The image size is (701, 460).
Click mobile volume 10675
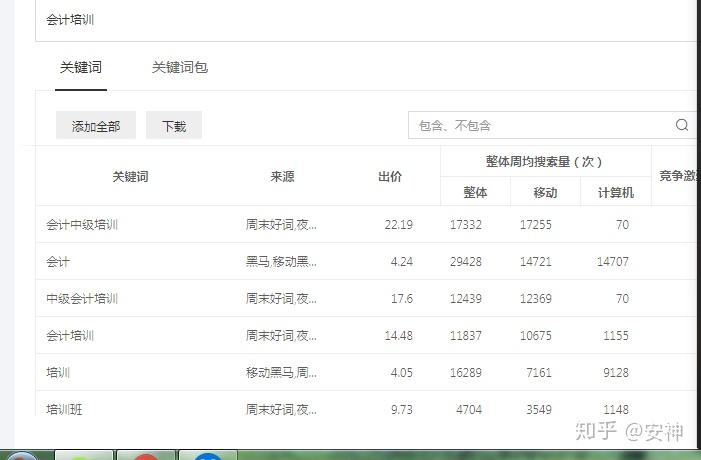click(x=536, y=336)
